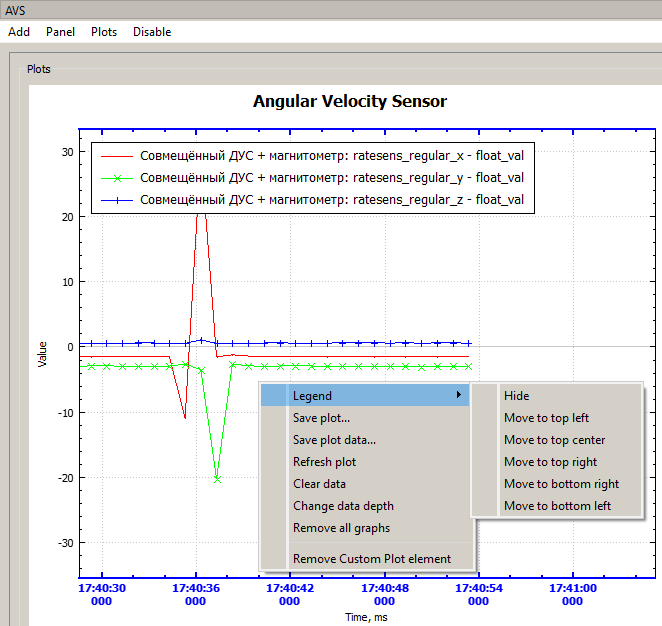Open the Add menu

pos(19,32)
